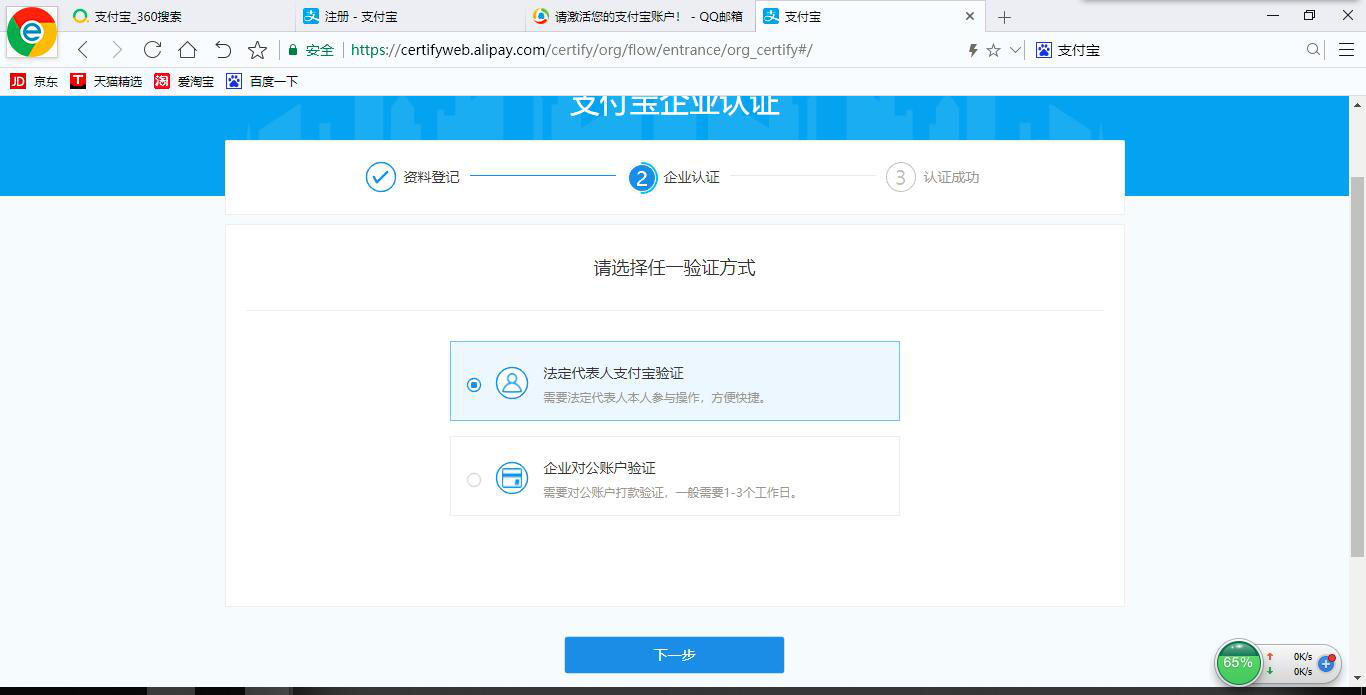
Task: Click the 法定代表人支付宝验证 title text
Action: (613, 373)
